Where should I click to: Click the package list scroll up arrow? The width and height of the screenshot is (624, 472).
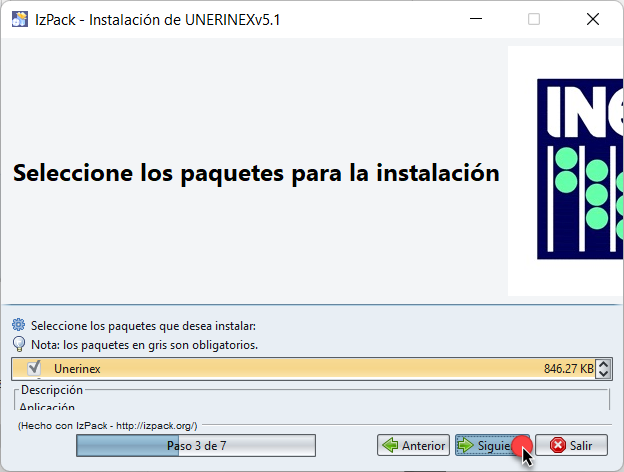(603, 364)
